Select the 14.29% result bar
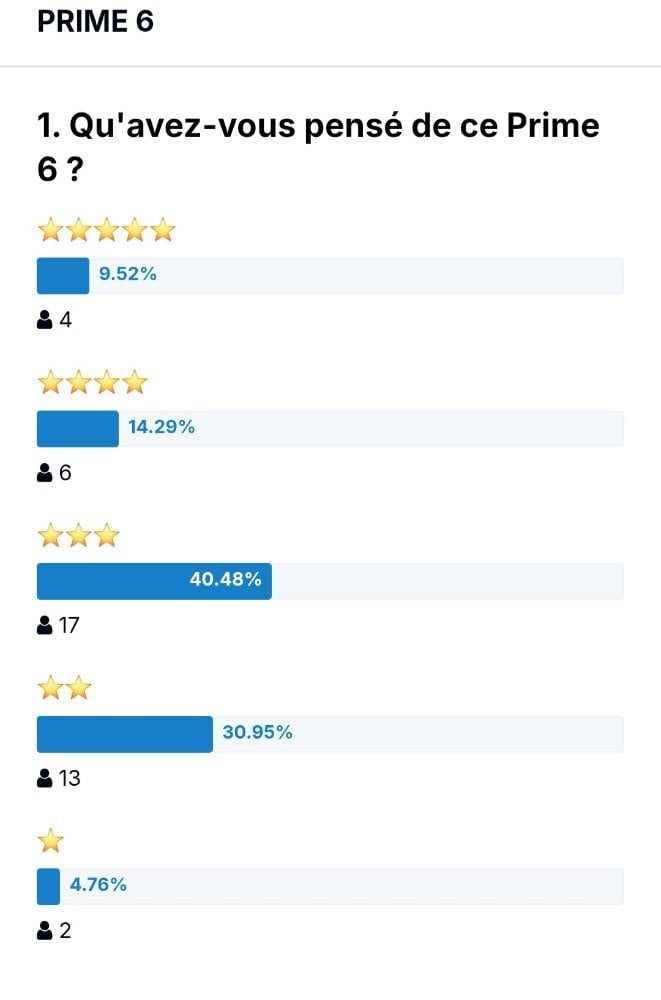Image resolution: width=661 pixels, height=1000 pixels. [330, 429]
